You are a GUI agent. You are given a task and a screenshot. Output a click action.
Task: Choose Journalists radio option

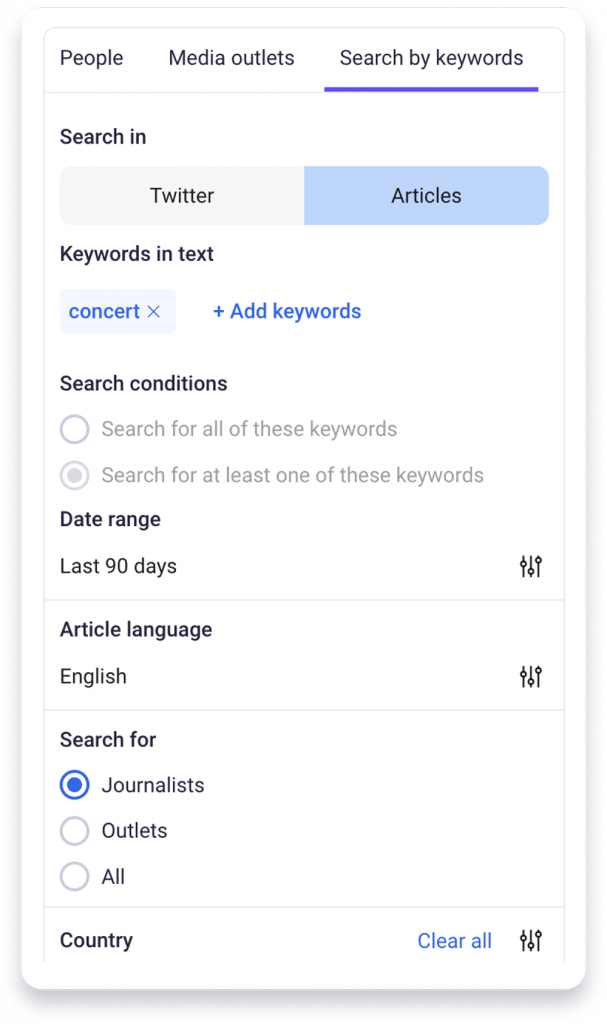(x=75, y=786)
